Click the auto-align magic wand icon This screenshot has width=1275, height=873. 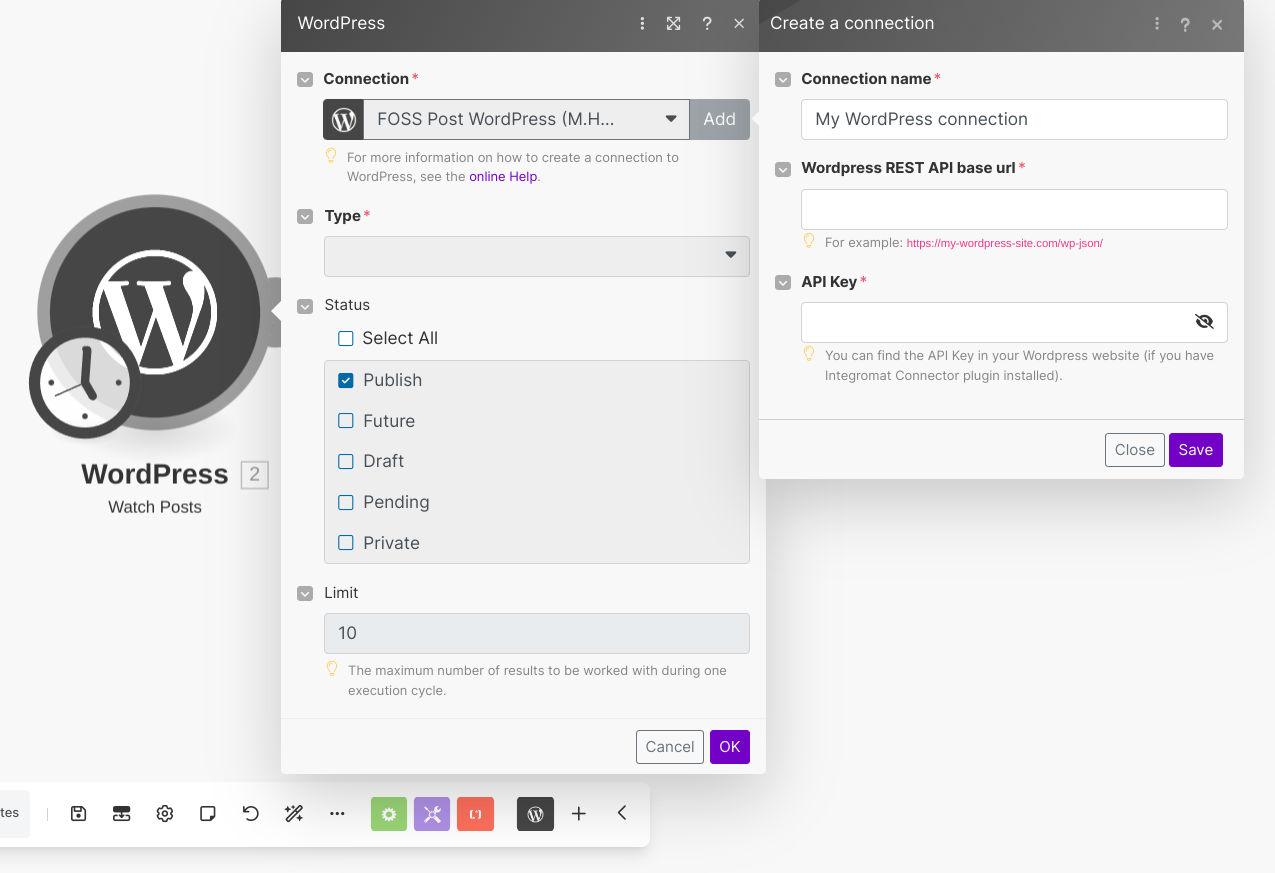294,814
